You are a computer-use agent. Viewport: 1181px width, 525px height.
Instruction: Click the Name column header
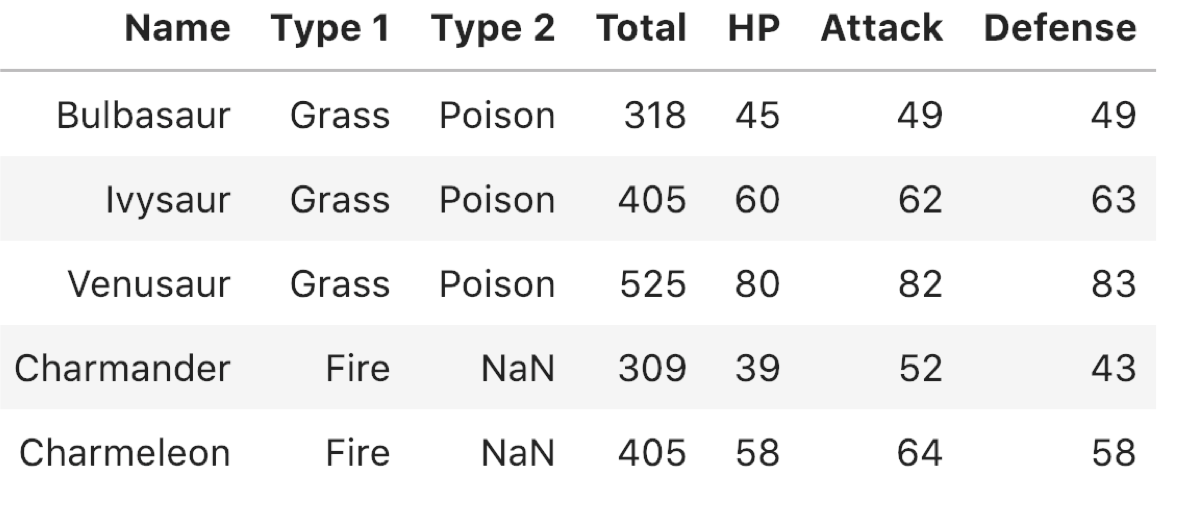(x=178, y=29)
